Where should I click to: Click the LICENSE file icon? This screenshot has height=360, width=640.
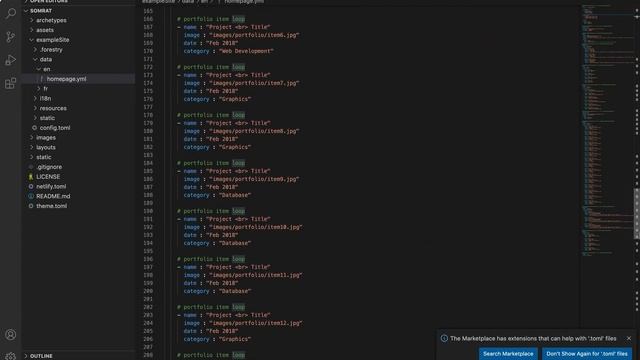click(31, 177)
